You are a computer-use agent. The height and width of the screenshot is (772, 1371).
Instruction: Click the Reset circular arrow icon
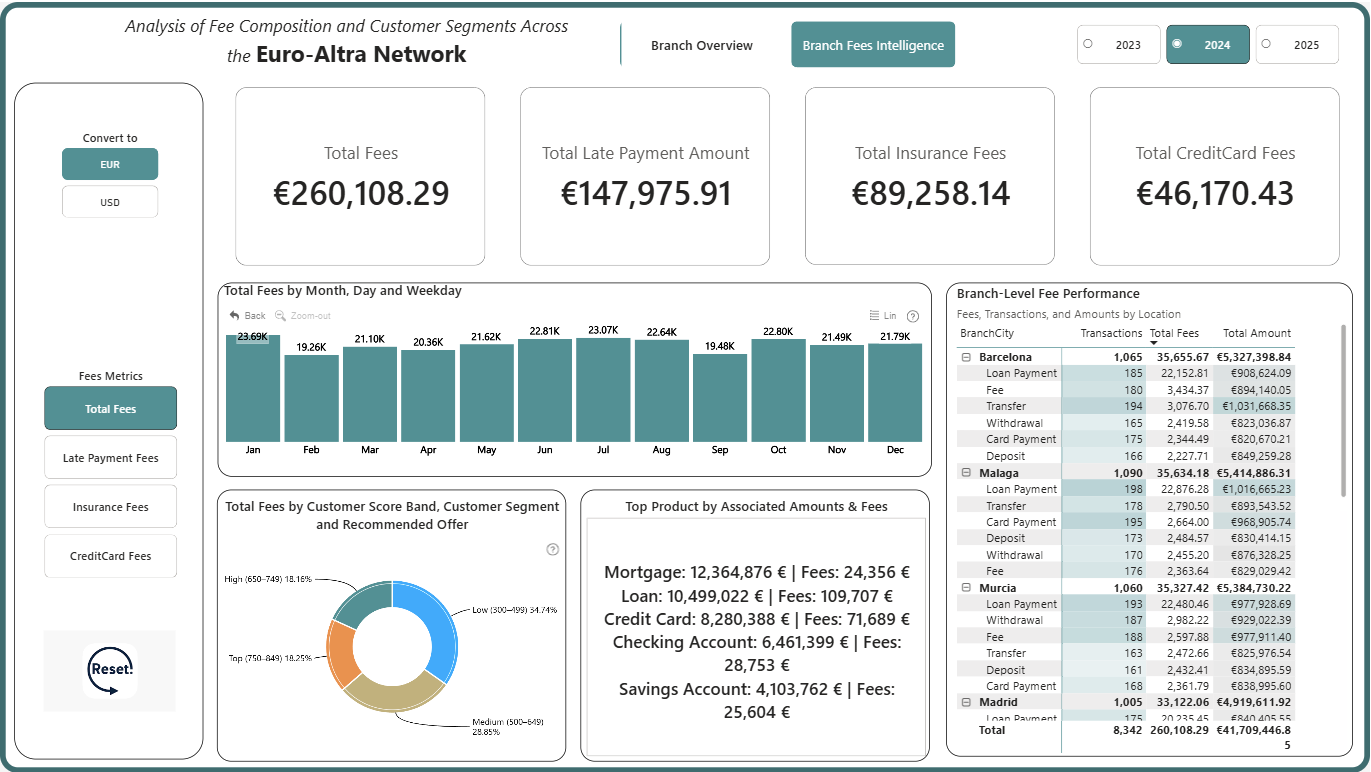click(110, 670)
